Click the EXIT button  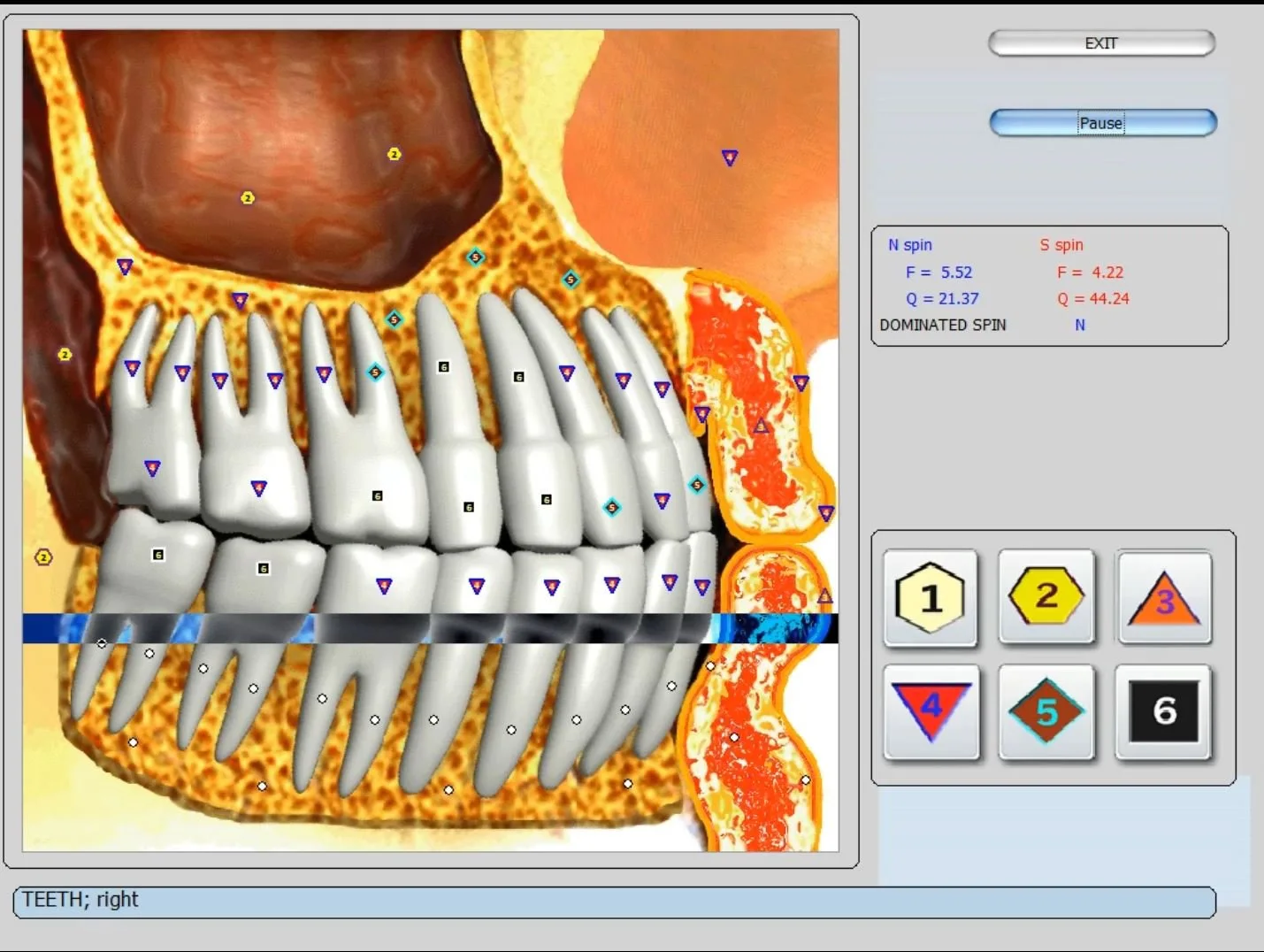point(1101,42)
